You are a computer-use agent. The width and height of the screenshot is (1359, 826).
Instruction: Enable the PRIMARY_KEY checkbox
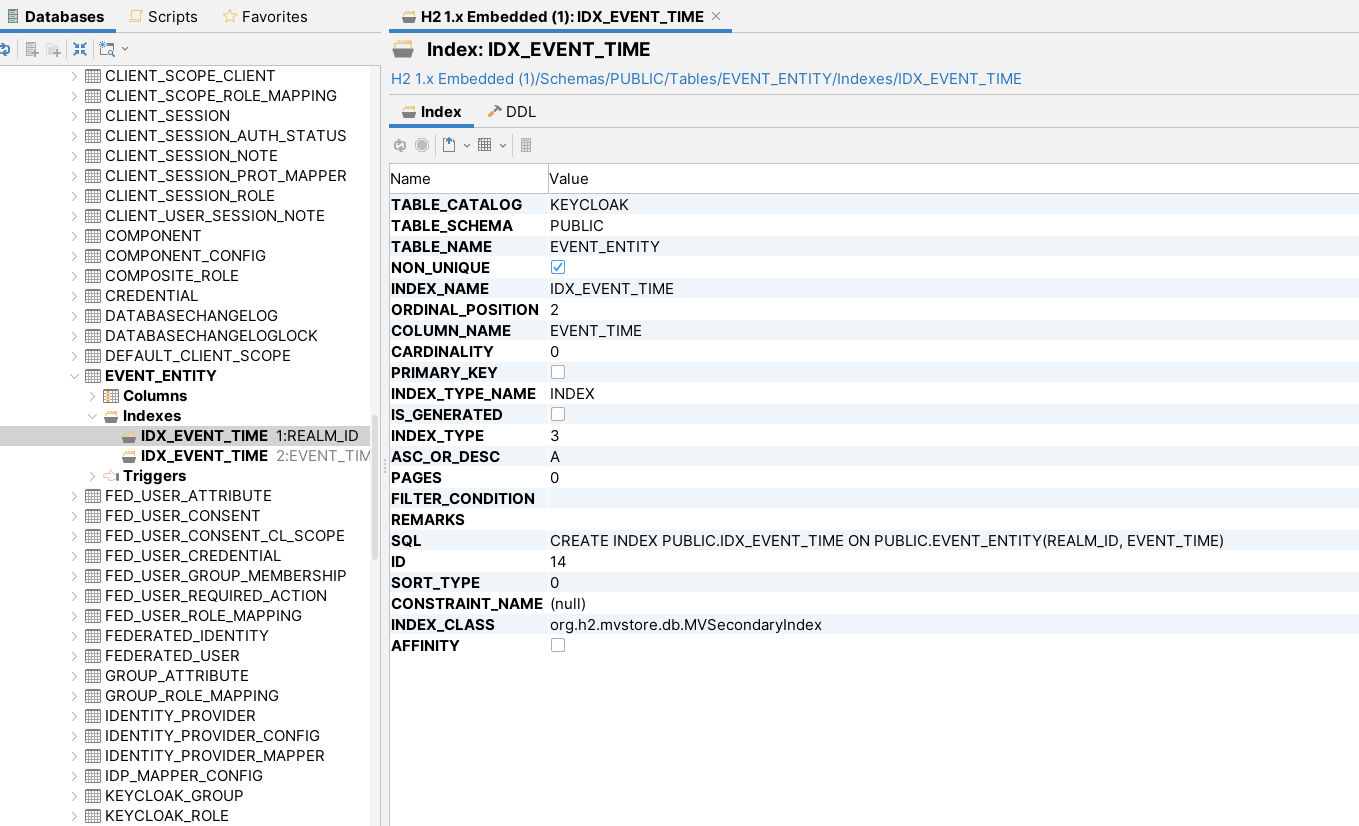pyautogui.click(x=557, y=372)
